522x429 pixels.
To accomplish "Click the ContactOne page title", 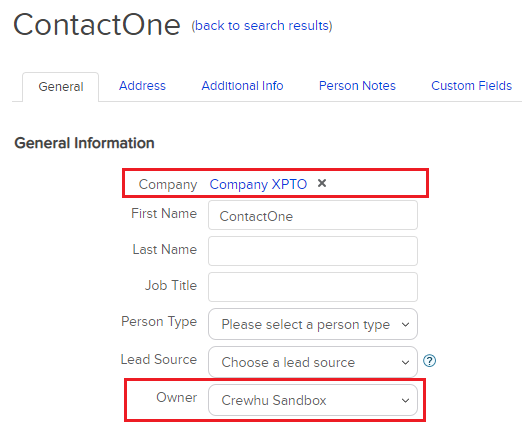I will pyautogui.click(x=97, y=25).
